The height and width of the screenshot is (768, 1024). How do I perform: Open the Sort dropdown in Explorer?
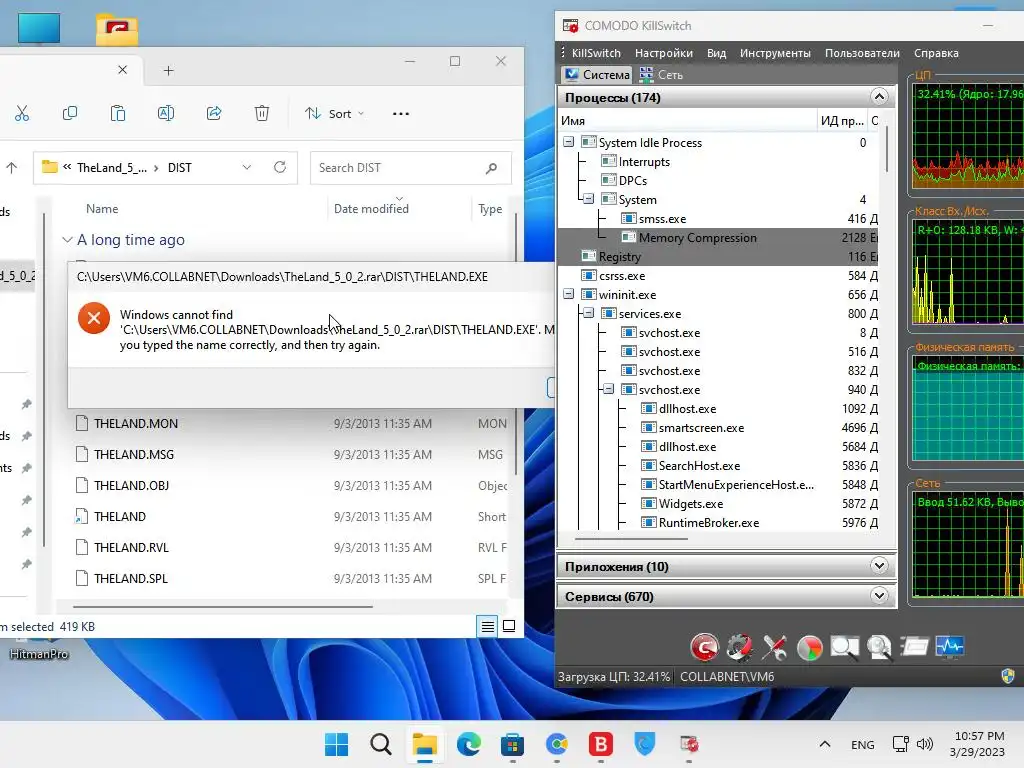[x=334, y=114]
